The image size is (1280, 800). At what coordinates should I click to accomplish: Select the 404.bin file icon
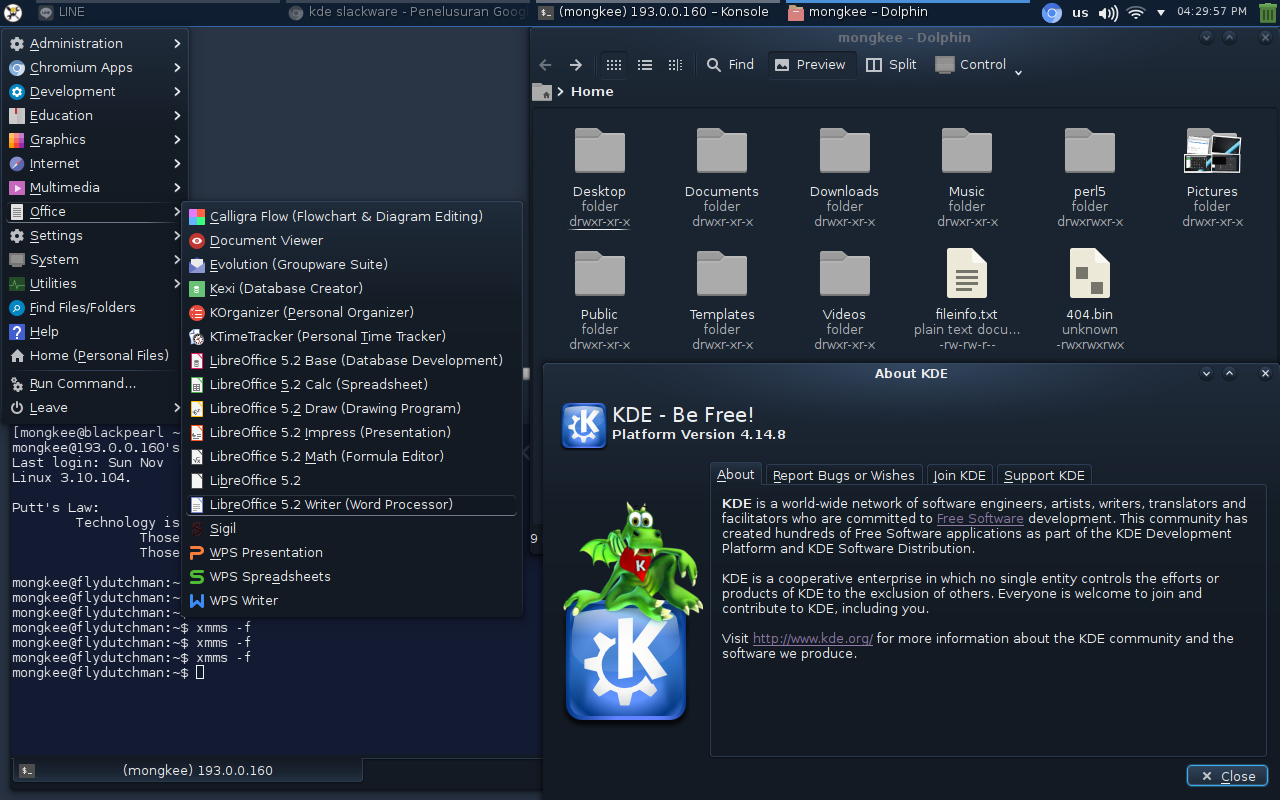coord(1090,274)
